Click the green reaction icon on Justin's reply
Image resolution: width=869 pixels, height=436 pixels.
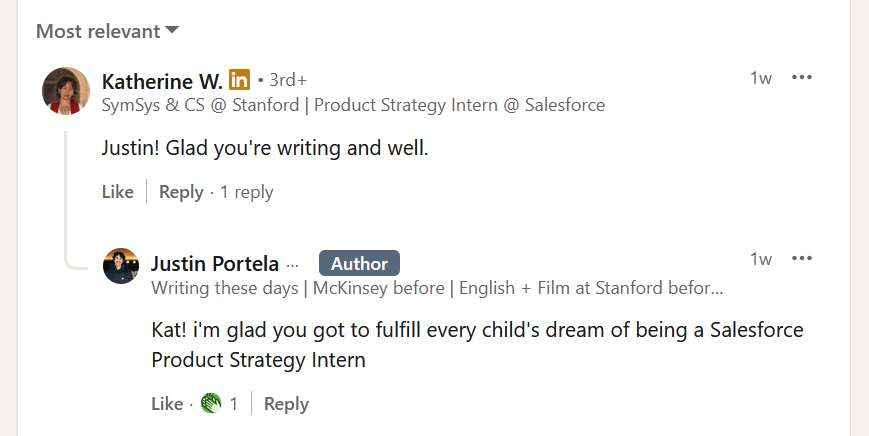pyautogui.click(x=210, y=404)
